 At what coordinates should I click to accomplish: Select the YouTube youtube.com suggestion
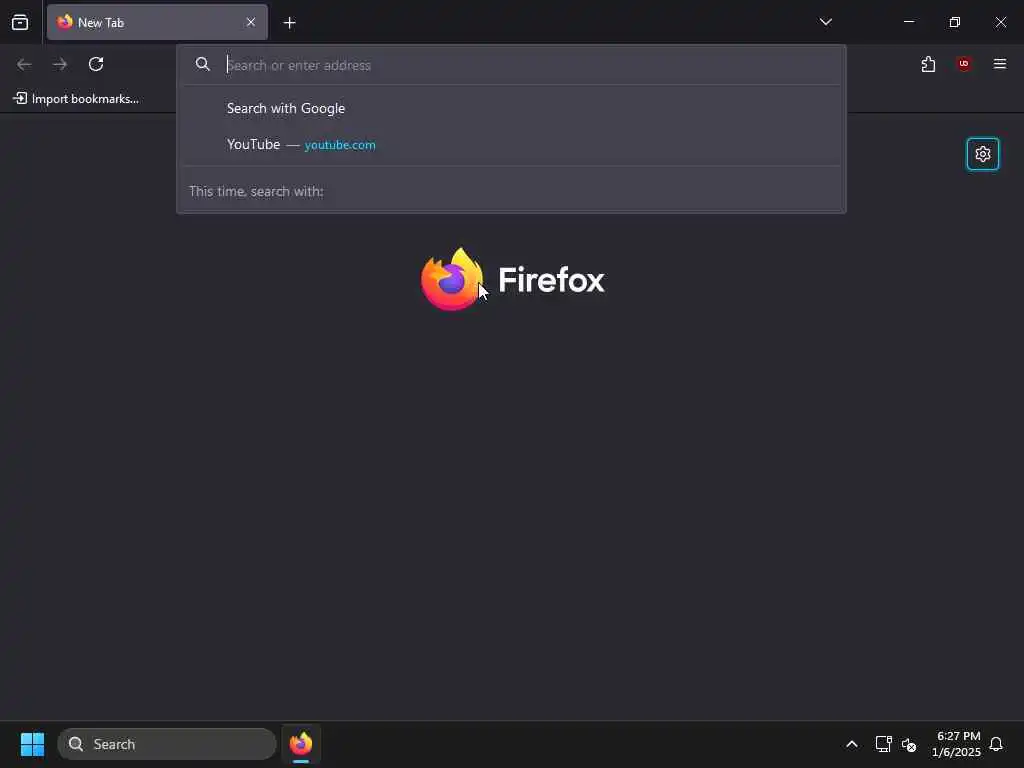tap(511, 144)
